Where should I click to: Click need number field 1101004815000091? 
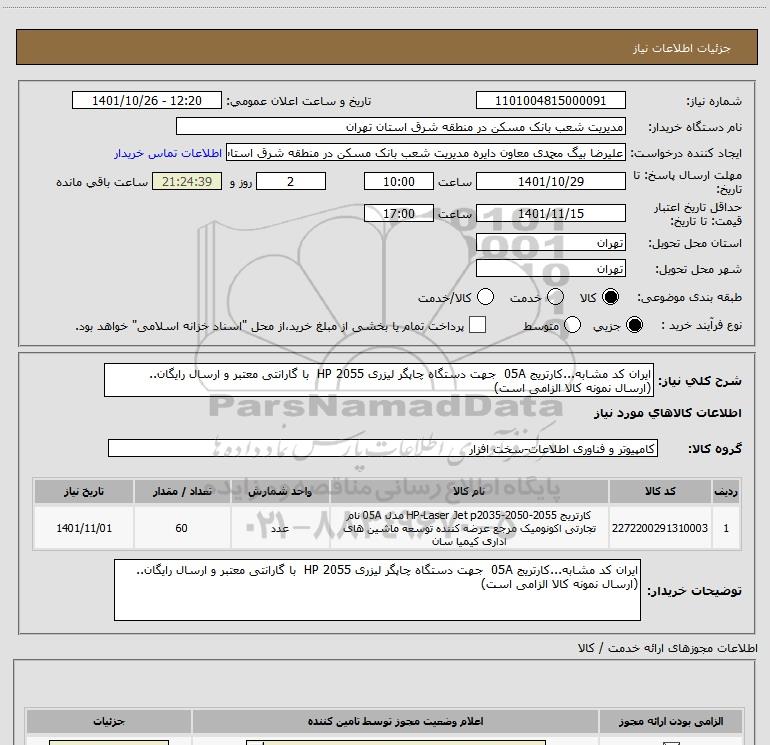click(550, 100)
